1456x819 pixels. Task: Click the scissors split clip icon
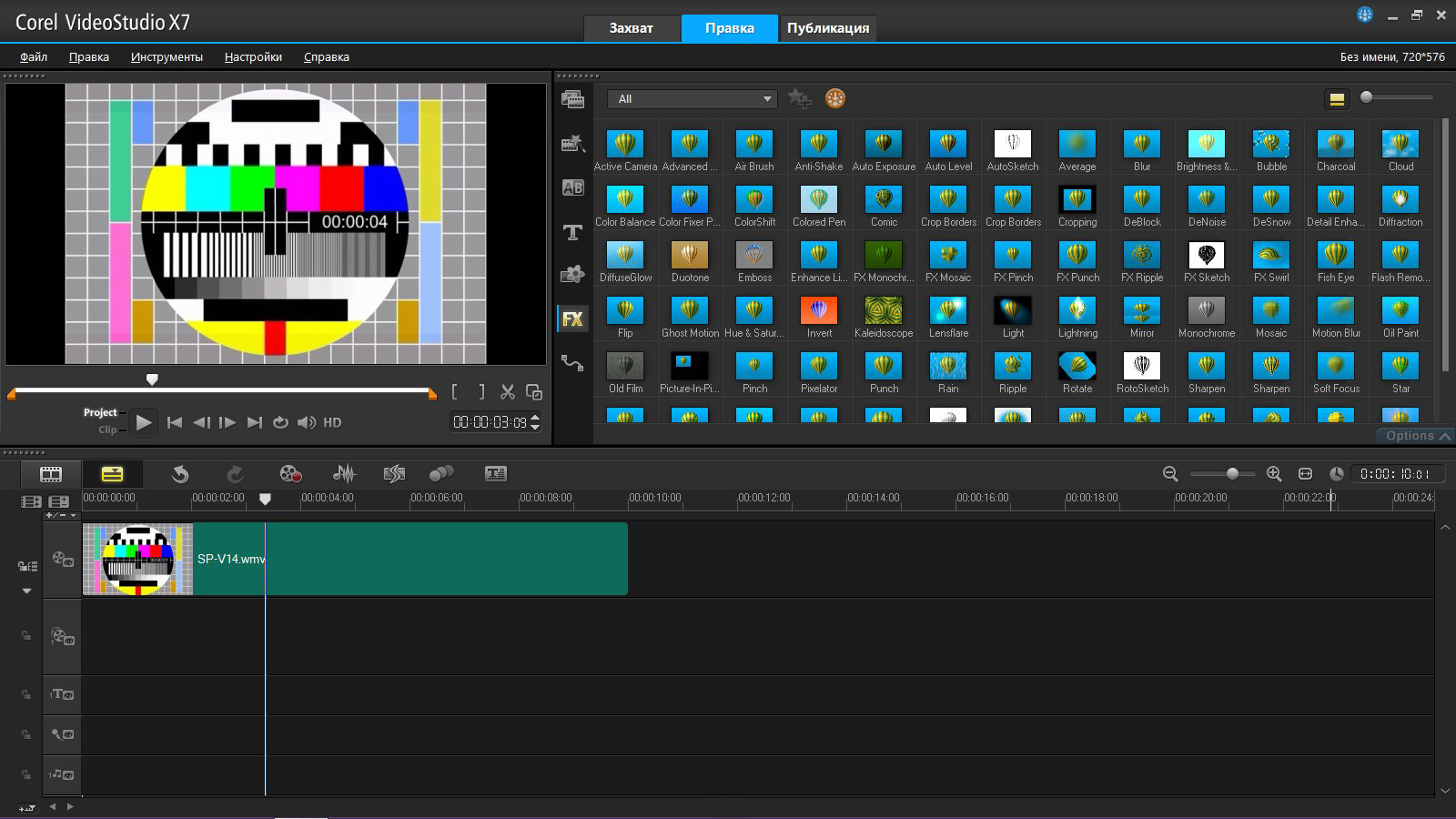508,392
